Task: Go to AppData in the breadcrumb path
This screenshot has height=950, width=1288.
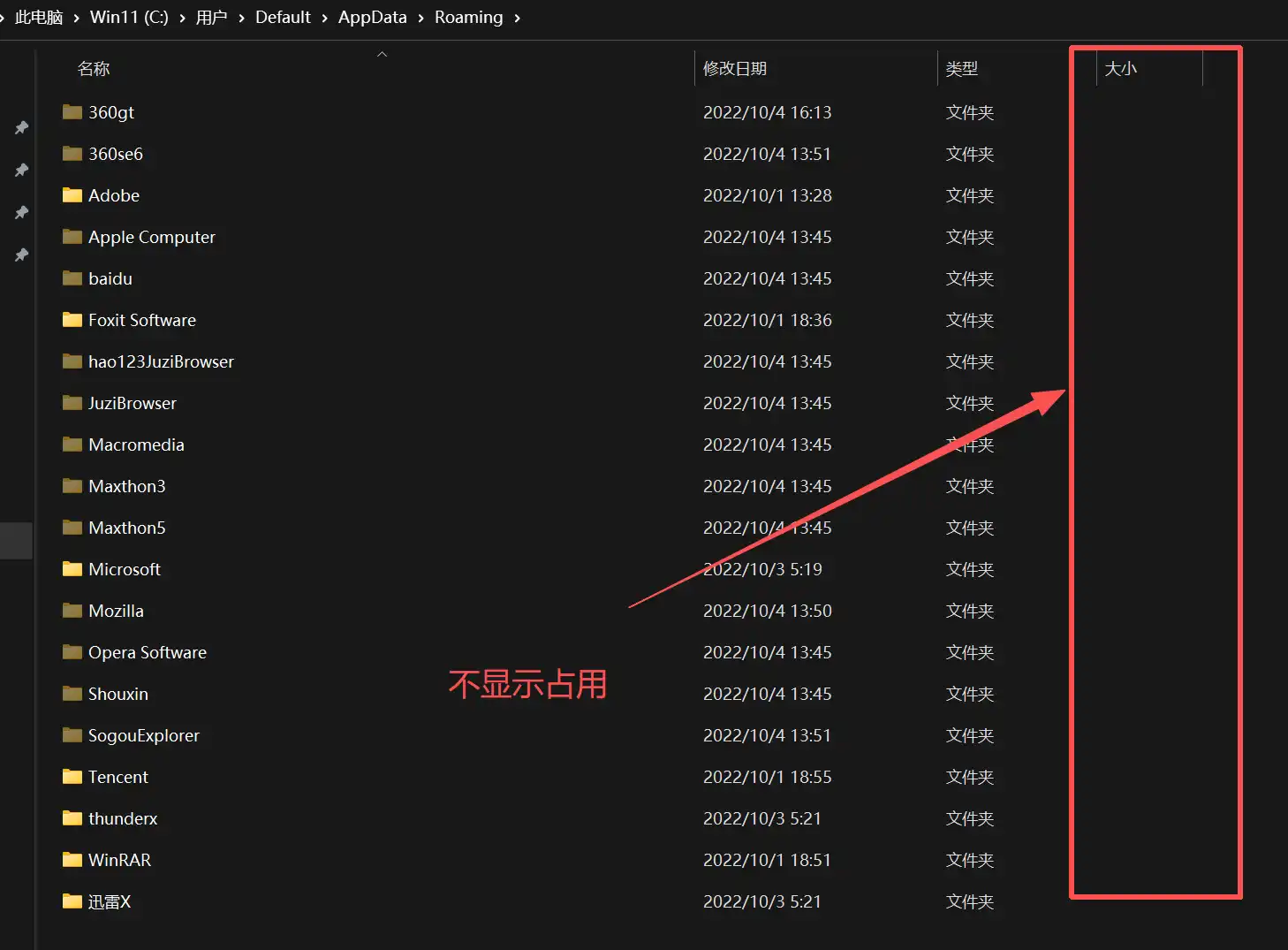Action: tap(373, 18)
